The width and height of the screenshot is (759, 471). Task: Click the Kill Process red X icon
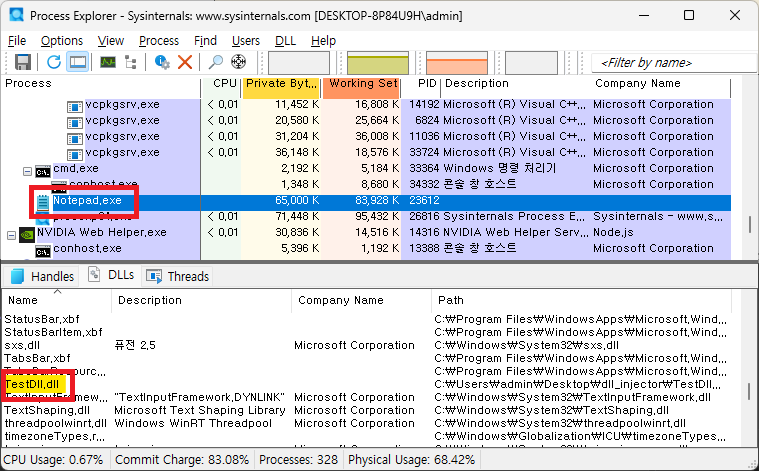coord(185,62)
